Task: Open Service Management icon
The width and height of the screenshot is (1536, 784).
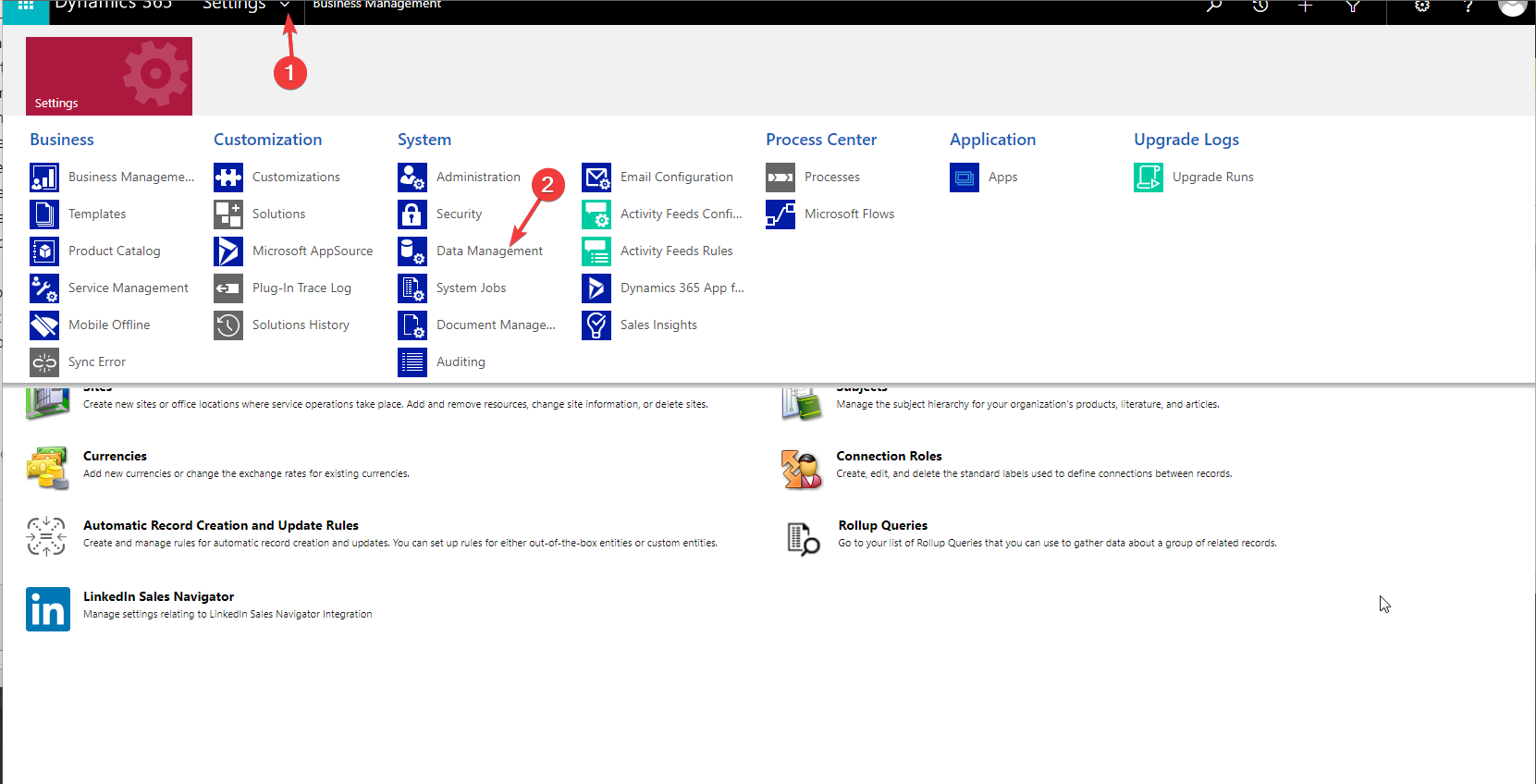Action: tap(44, 288)
